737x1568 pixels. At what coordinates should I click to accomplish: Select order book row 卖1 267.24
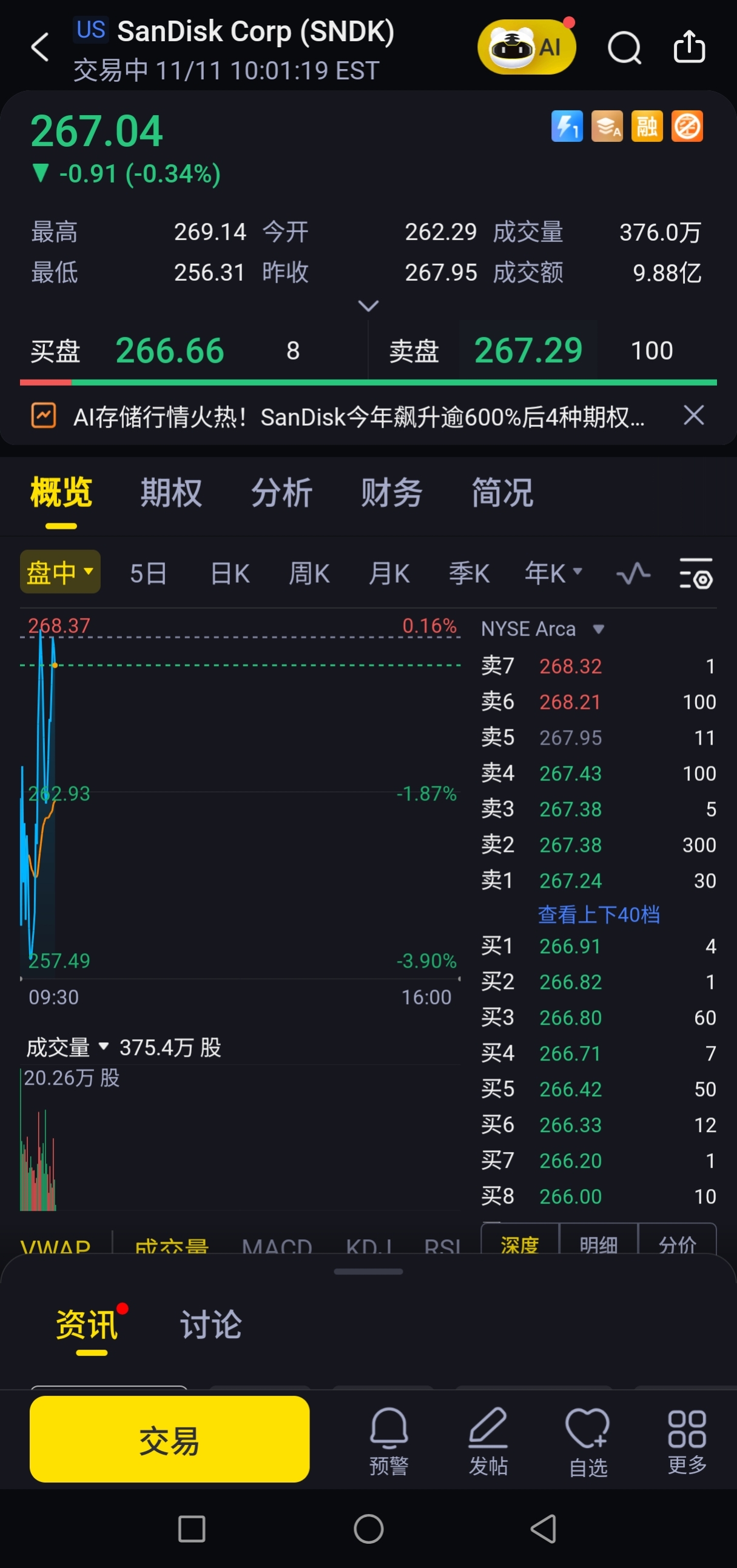[598, 880]
